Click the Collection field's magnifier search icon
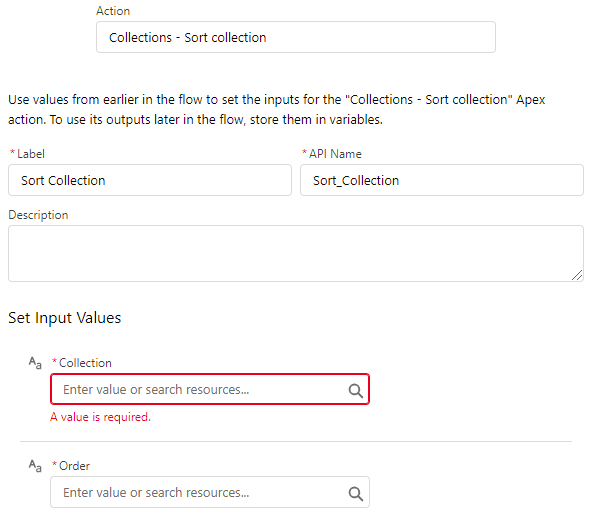Screen dimensions: 591x517 point(355,391)
